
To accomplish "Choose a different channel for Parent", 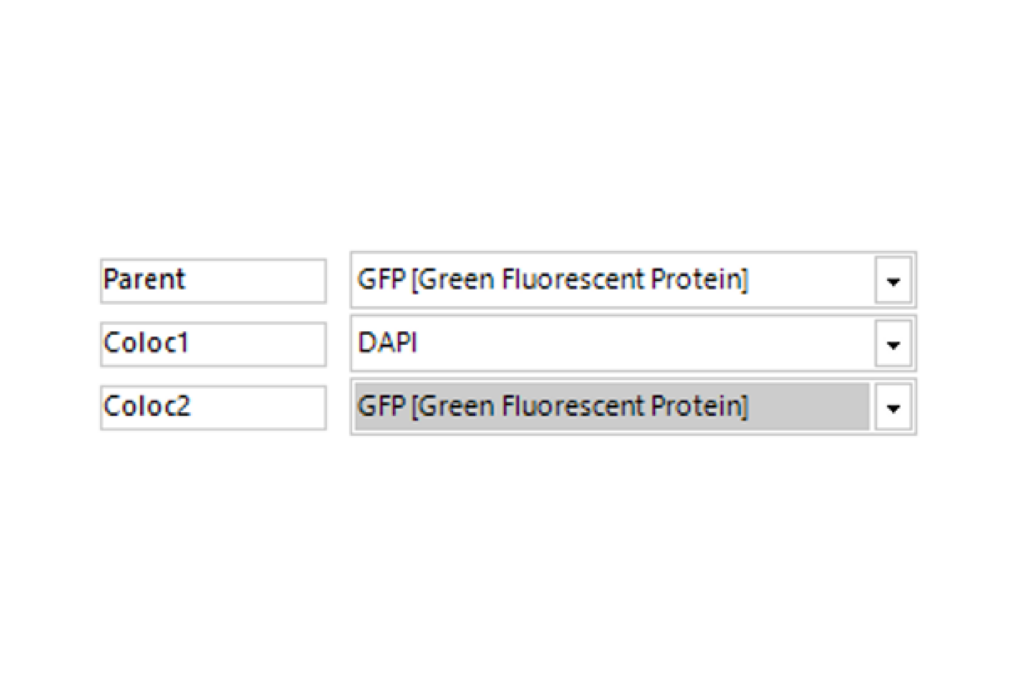I will click(893, 281).
